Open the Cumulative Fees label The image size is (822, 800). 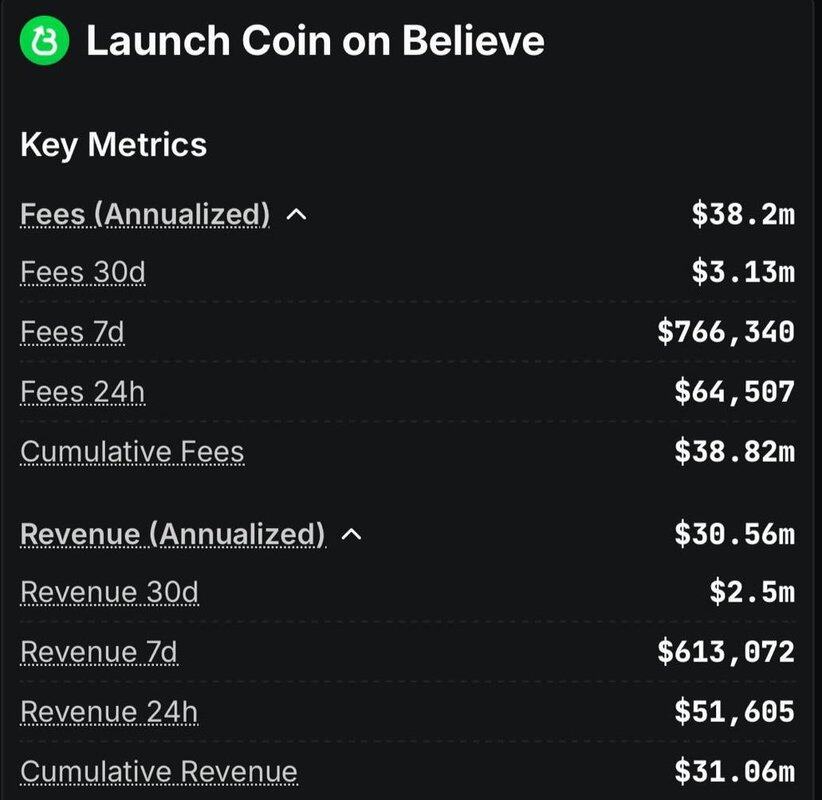(132, 451)
